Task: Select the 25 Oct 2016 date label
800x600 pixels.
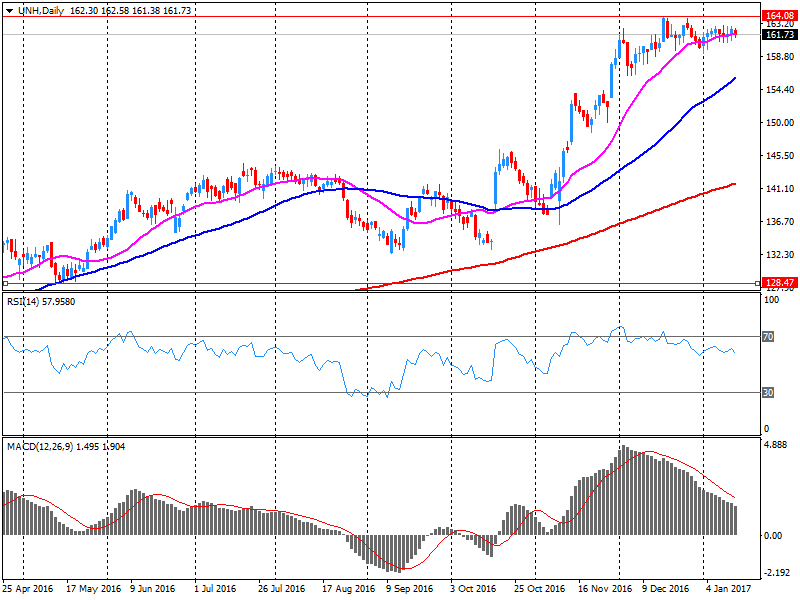Action: click(x=539, y=589)
